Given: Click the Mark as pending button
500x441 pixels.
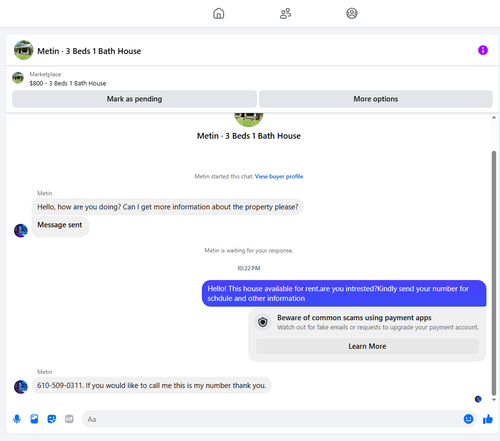Looking at the screenshot, I should pos(134,99).
